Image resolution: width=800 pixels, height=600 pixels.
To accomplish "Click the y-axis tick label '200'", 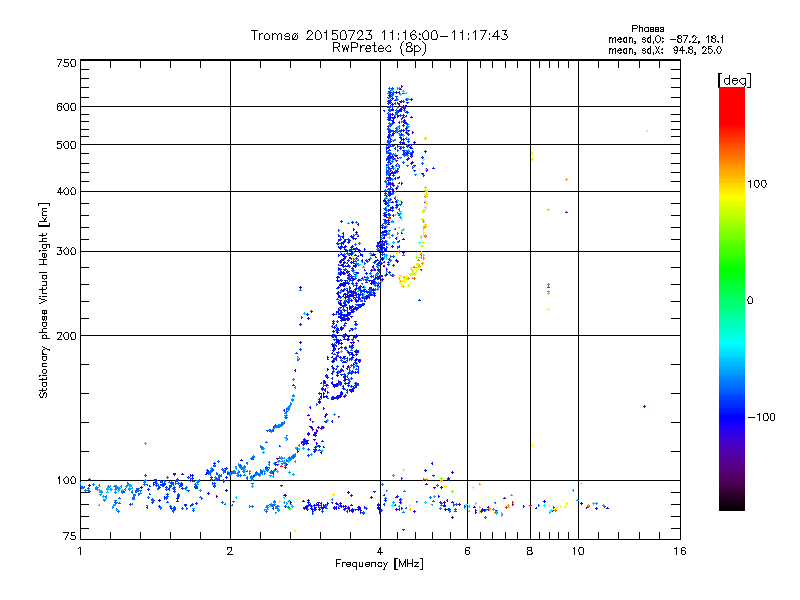I will click(x=66, y=336).
